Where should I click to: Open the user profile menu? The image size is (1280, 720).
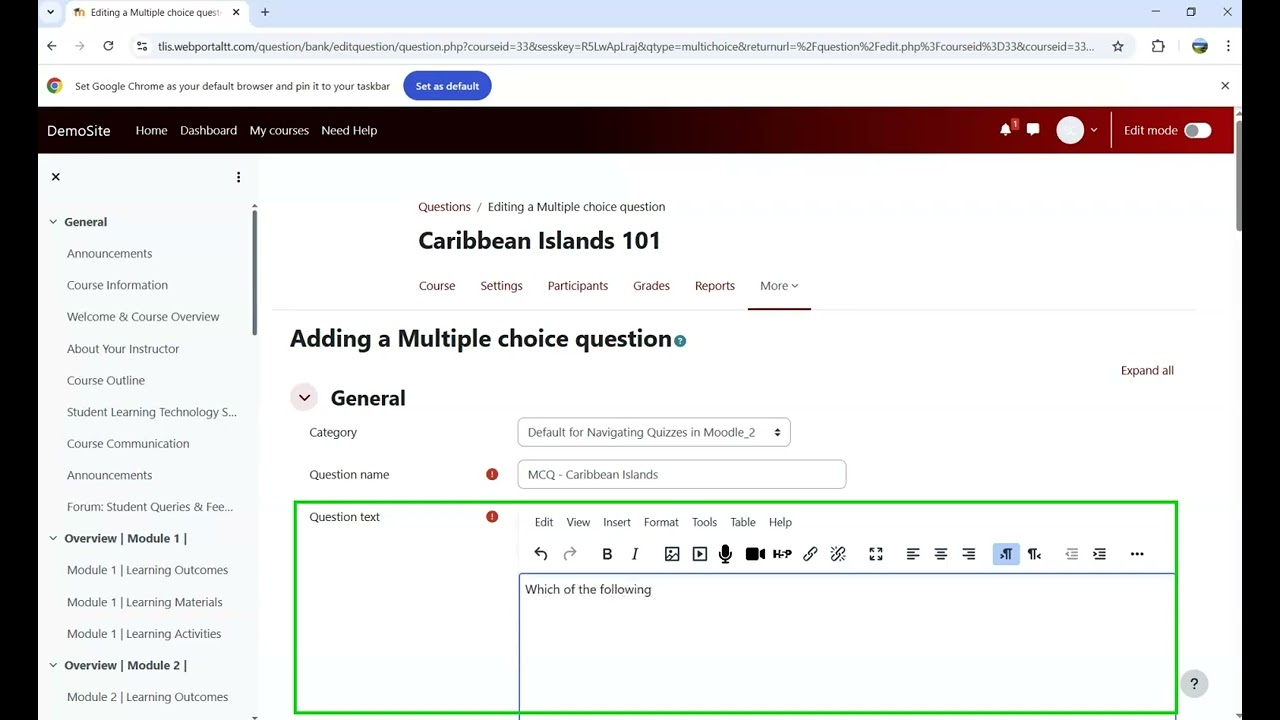(1078, 130)
